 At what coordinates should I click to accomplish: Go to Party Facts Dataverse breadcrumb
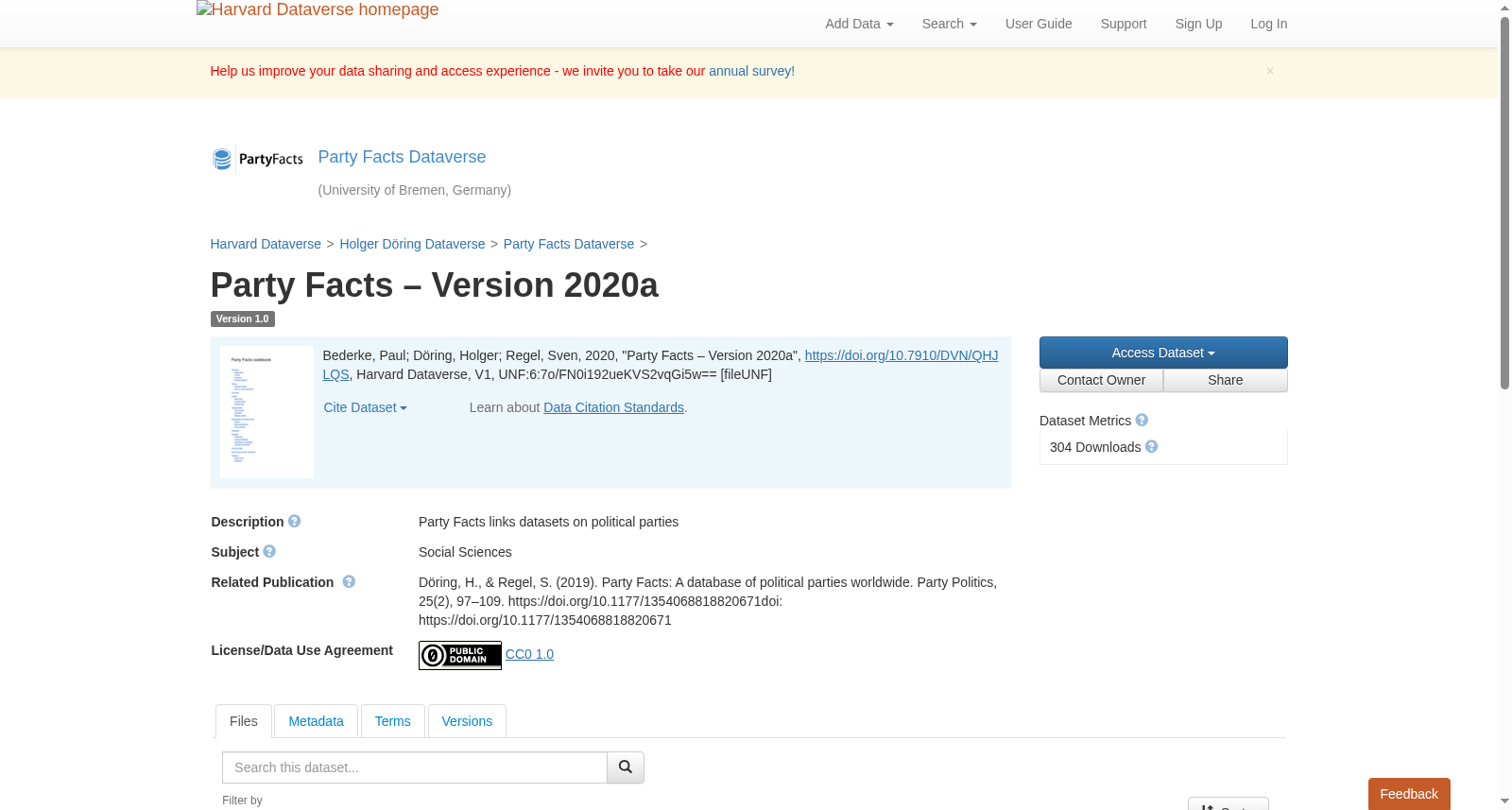[569, 244]
